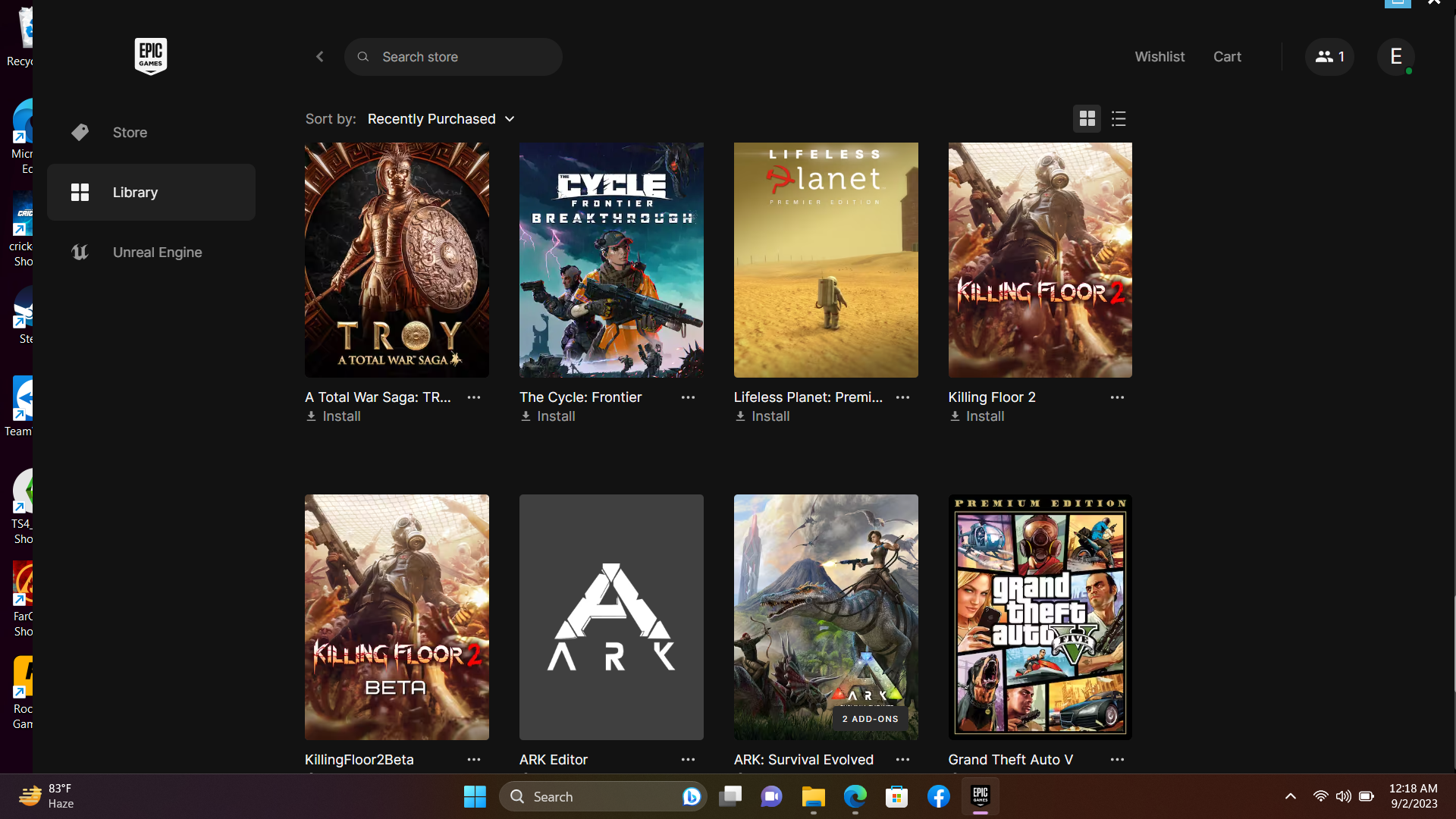
Task: Install Lifeless Planet Premier Edition
Action: [763, 416]
